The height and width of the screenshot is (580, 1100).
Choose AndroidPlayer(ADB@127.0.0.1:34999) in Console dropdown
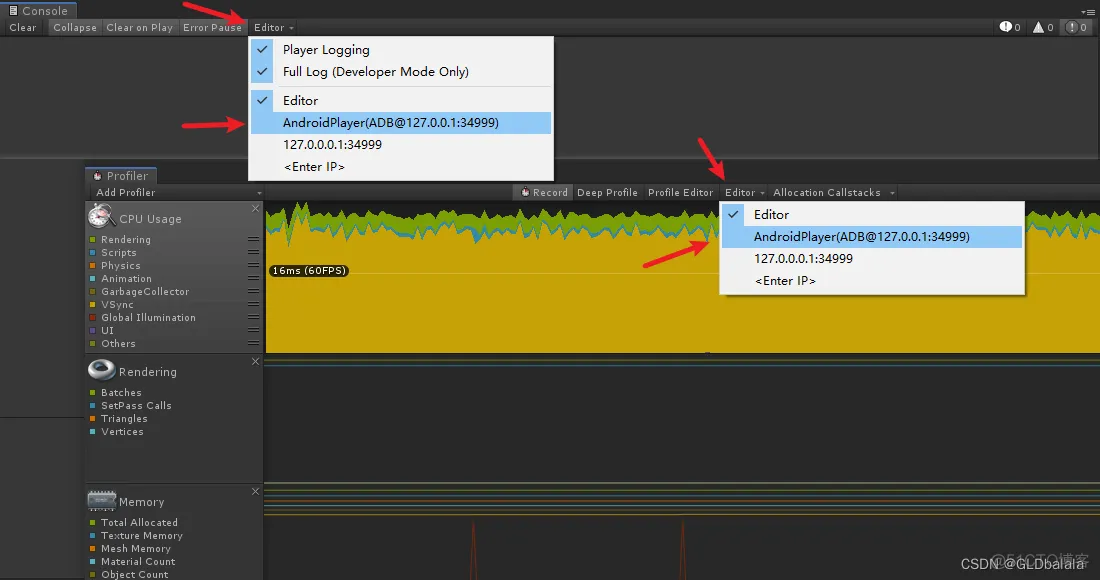tap(401, 123)
